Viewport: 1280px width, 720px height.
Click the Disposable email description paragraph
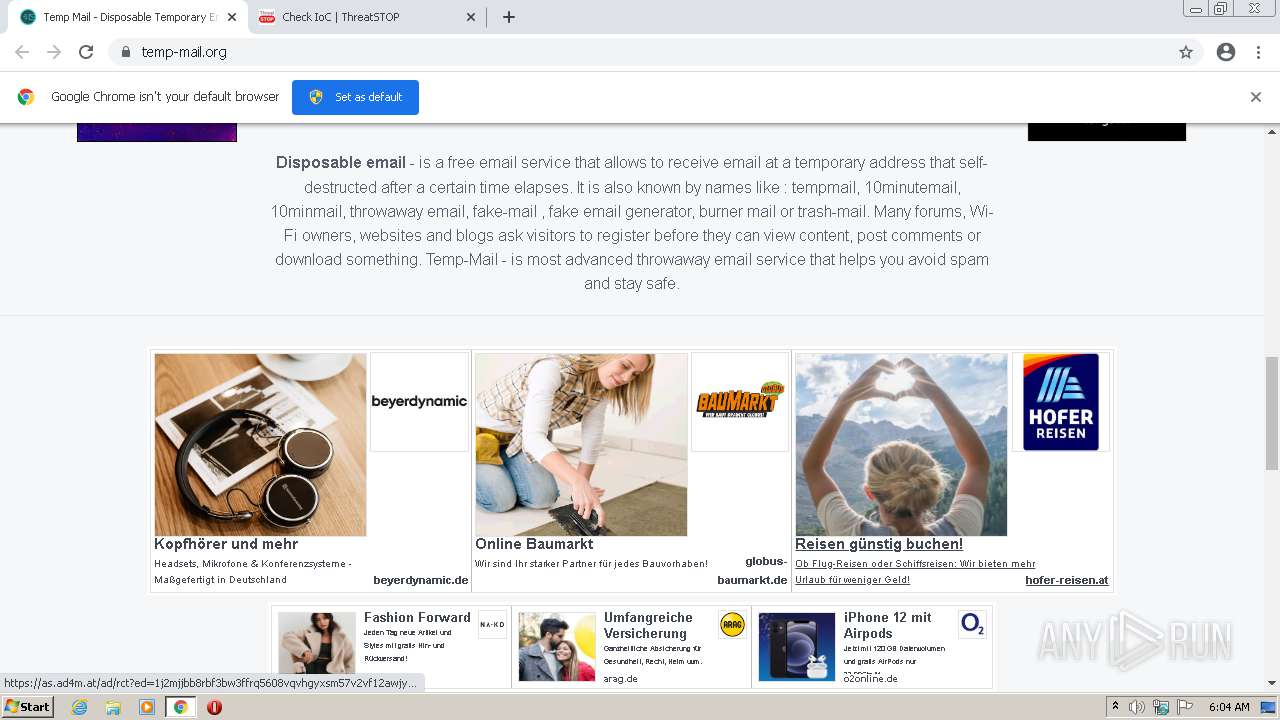(632, 223)
